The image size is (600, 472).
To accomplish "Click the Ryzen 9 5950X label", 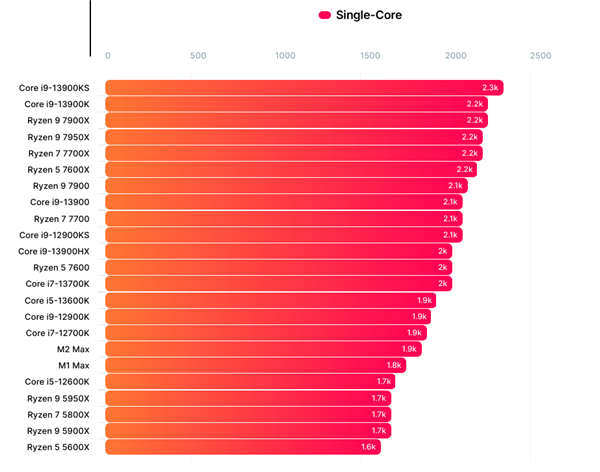I will [58, 399].
